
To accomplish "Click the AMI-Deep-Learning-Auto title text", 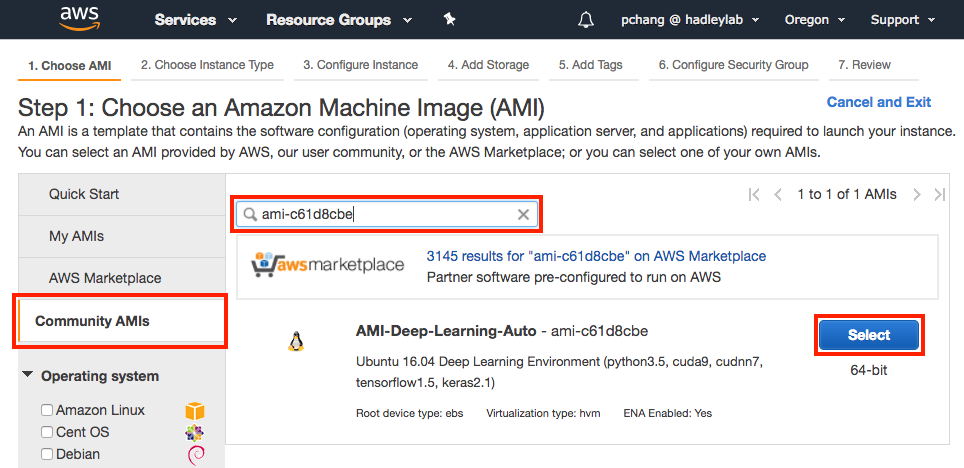I will click(x=446, y=331).
